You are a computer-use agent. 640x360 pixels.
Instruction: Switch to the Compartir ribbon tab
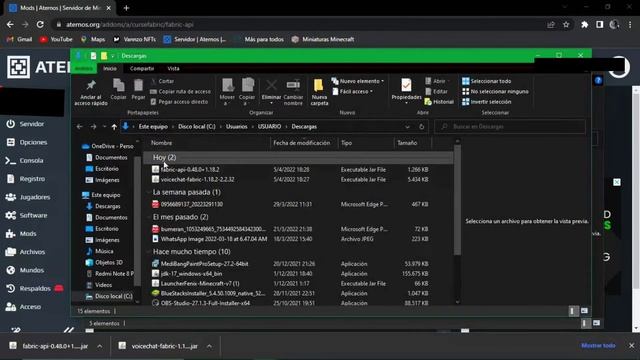142,69
